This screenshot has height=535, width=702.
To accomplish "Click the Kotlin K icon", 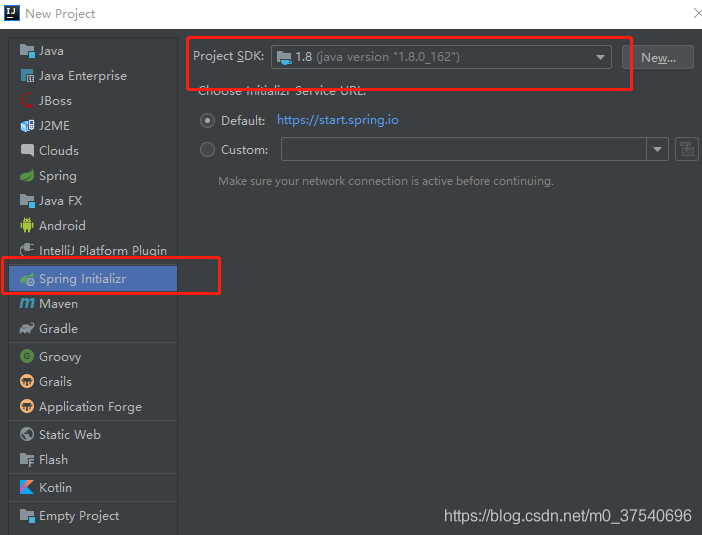I will tap(27, 487).
